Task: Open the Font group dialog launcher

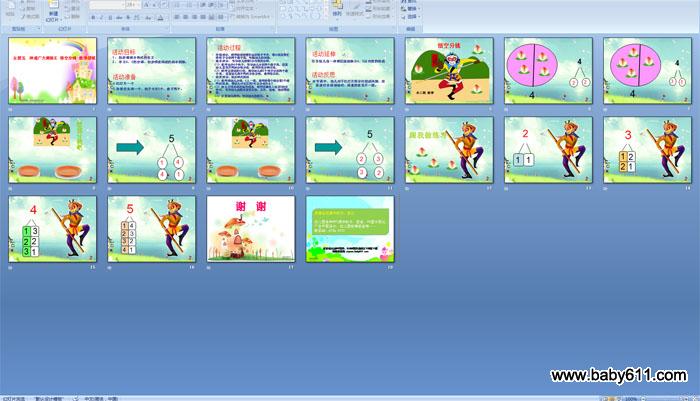Action: pos(166,29)
